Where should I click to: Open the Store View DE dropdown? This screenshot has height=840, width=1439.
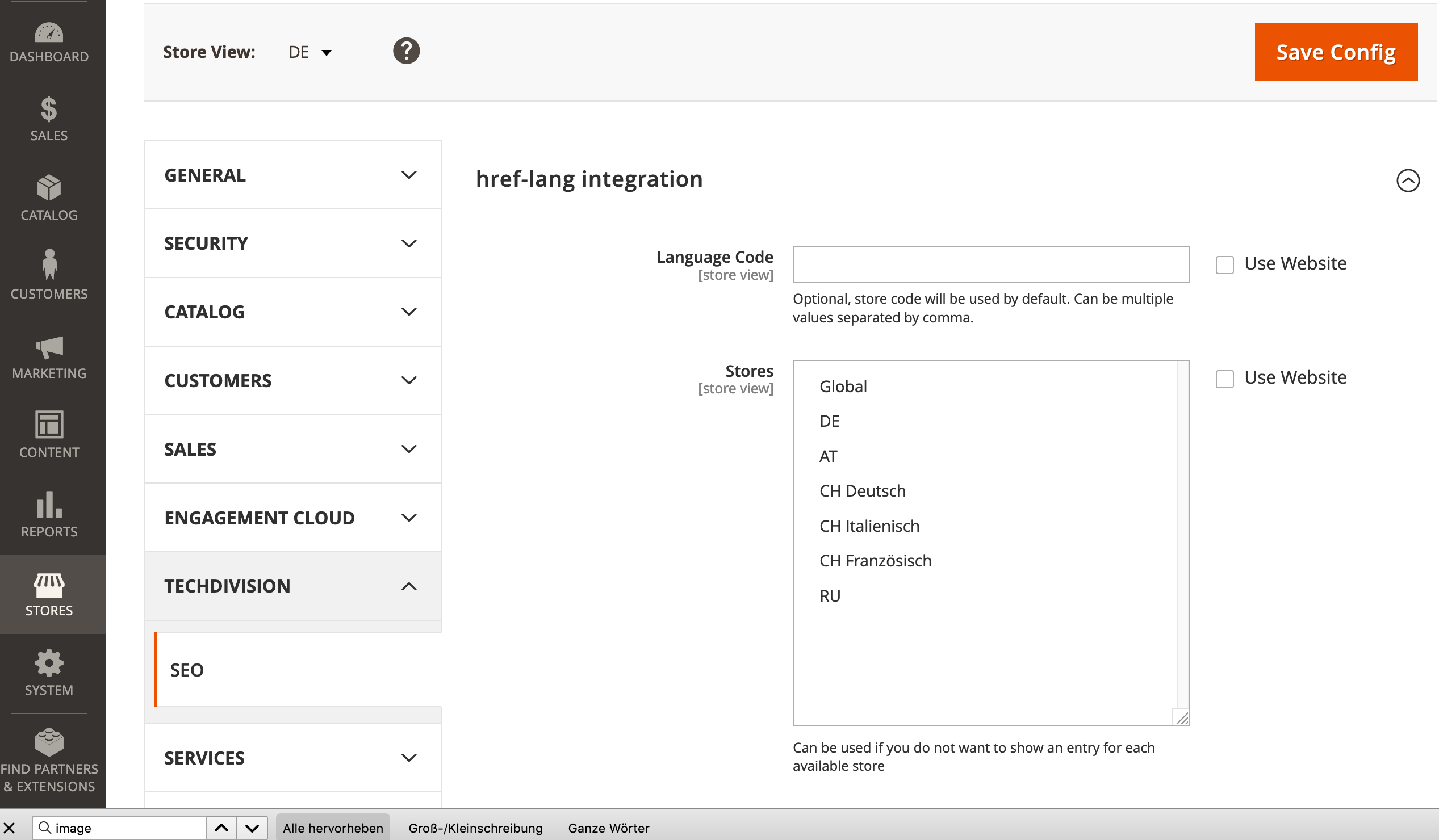pos(310,52)
